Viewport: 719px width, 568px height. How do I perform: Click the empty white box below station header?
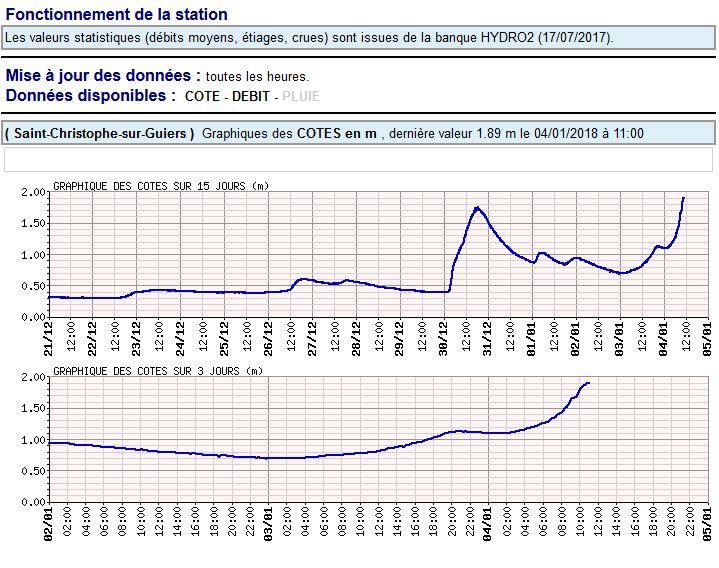pyautogui.click(x=358, y=160)
